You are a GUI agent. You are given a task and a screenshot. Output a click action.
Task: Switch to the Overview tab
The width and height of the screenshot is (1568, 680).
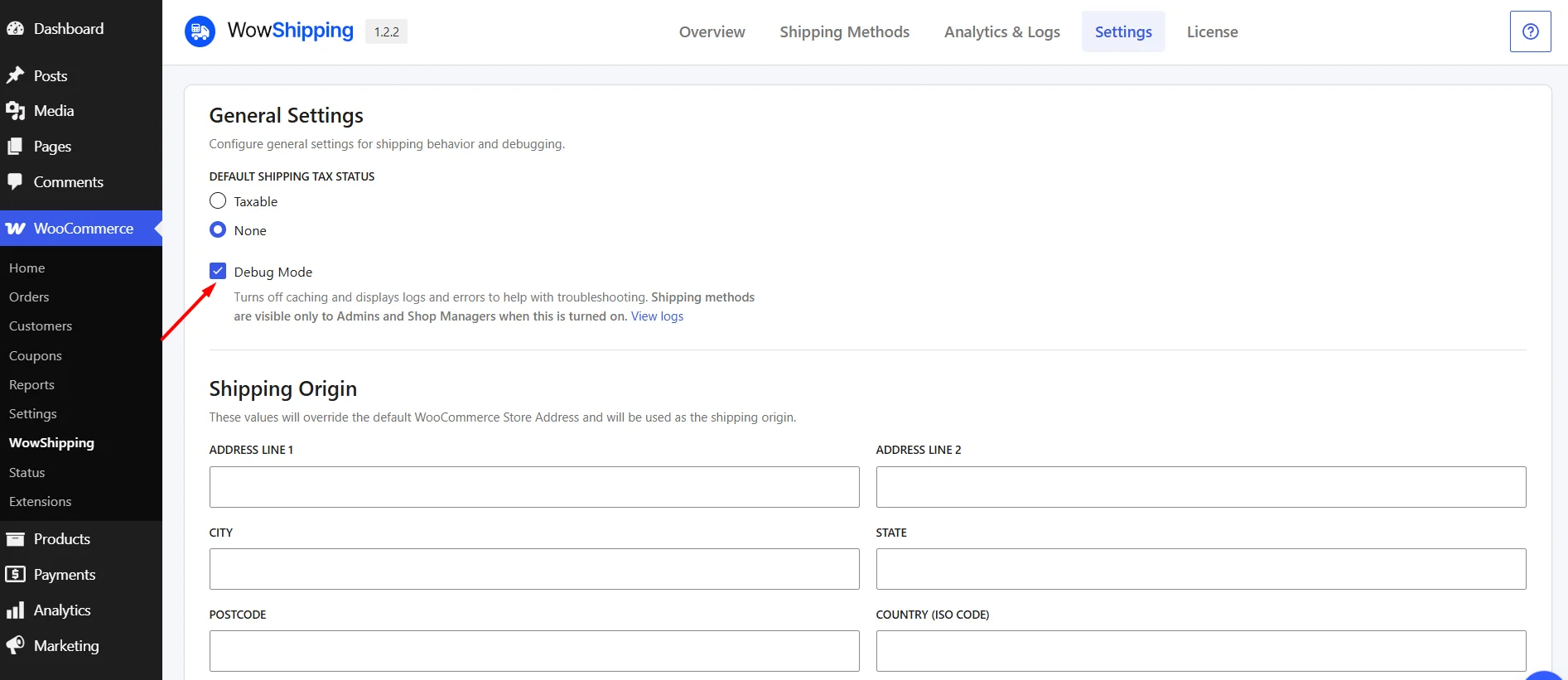[712, 31]
